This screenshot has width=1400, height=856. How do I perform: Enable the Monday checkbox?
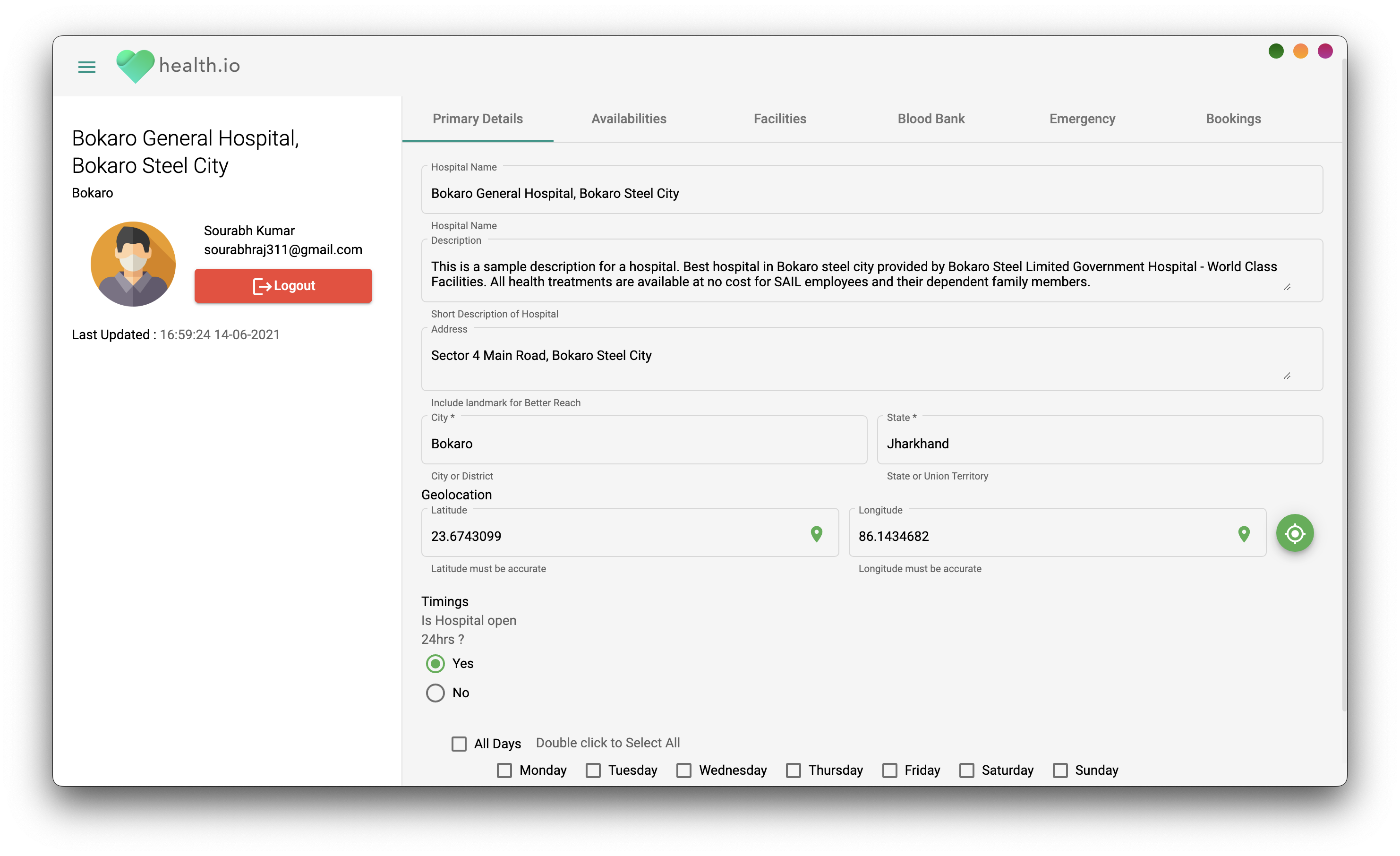(504, 770)
